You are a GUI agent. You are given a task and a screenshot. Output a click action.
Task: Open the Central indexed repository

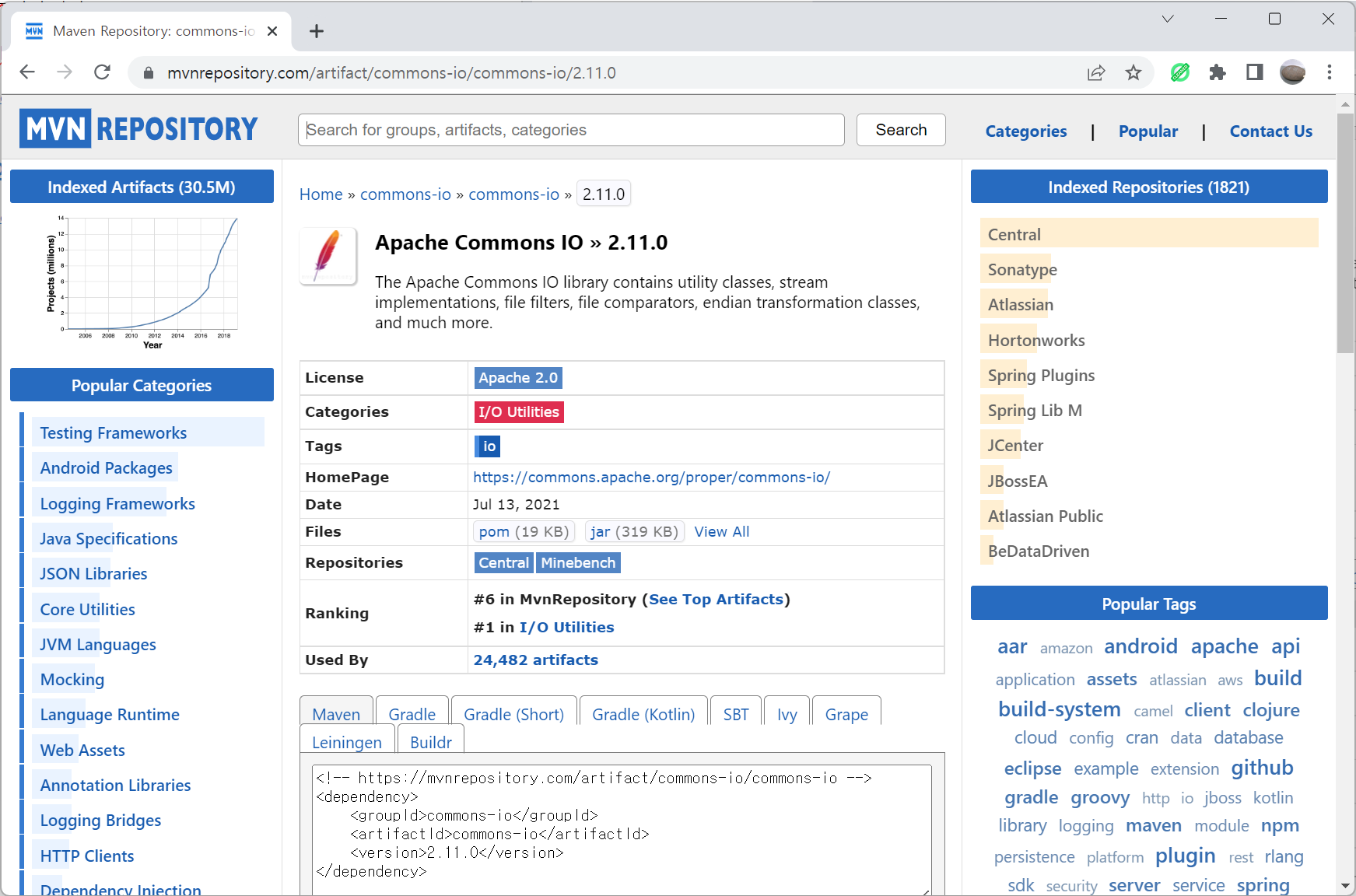(1014, 235)
